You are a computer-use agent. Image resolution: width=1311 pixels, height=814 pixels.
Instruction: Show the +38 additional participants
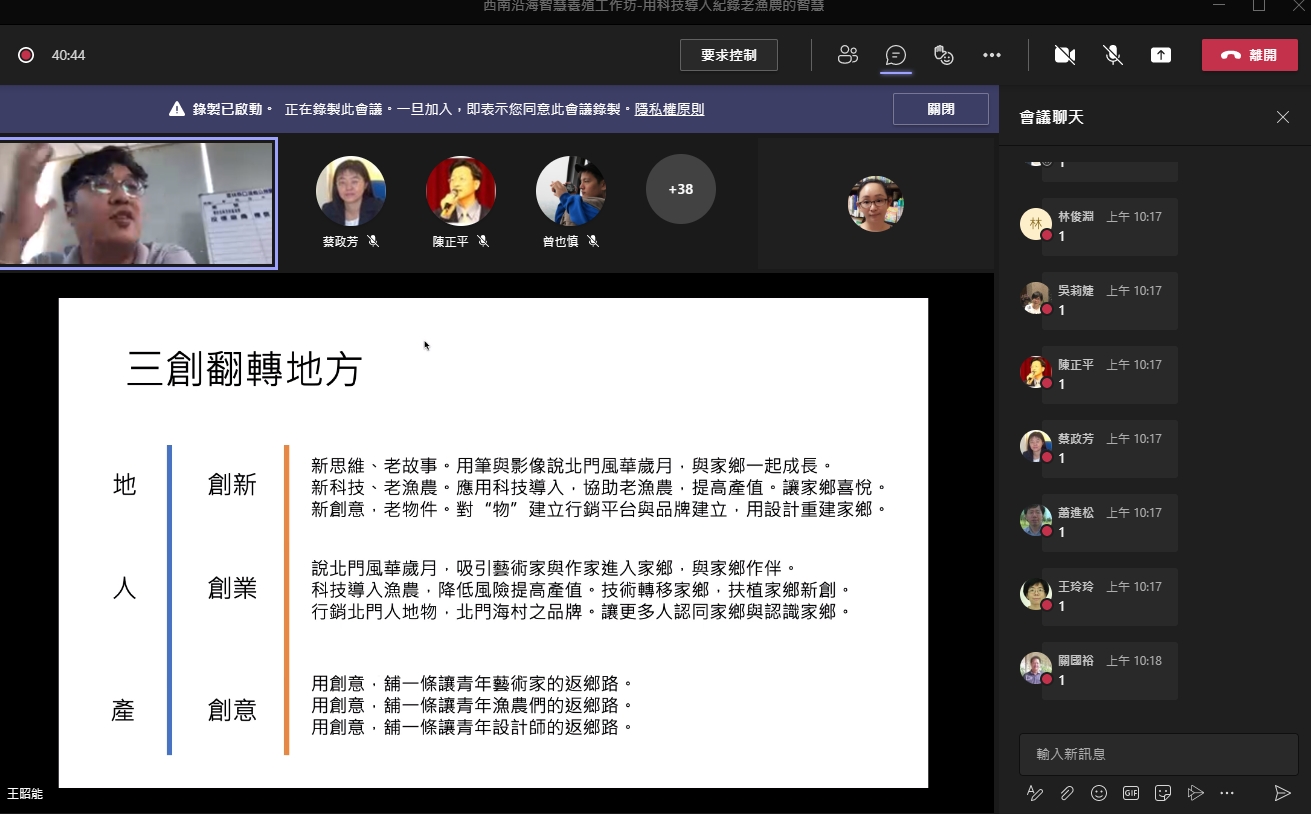(x=681, y=189)
